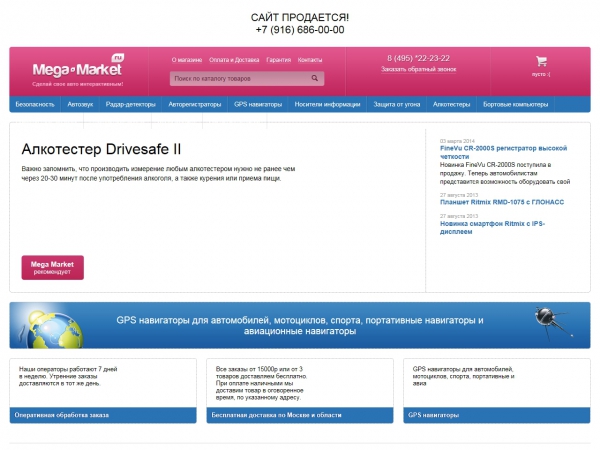Open 'Оплата и Доставка' page

tap(234, 60)
